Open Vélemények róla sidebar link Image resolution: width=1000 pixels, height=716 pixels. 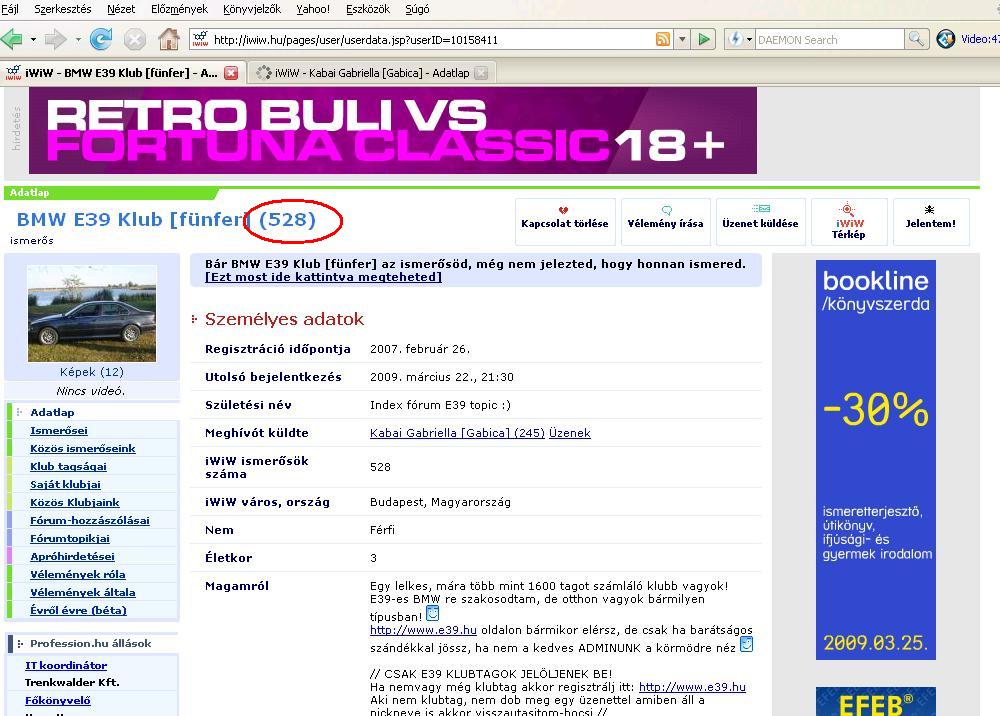tap(78, 574)
